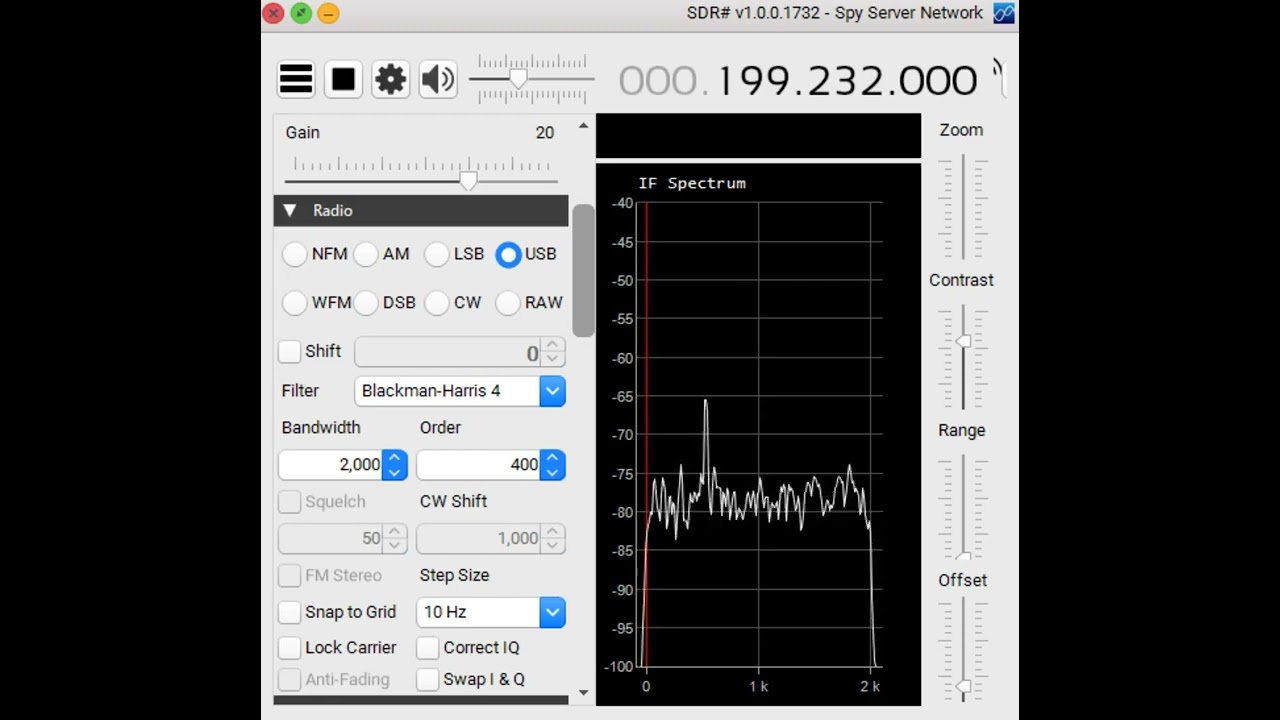Toggle the Swap I & Q checkbox
The width and height of the screenshot is (1280, 720).
(x=428, y=679)
